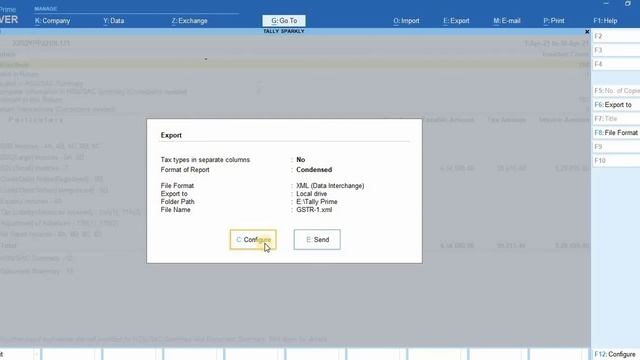Click the G: Go To button

tap(284, 21)
